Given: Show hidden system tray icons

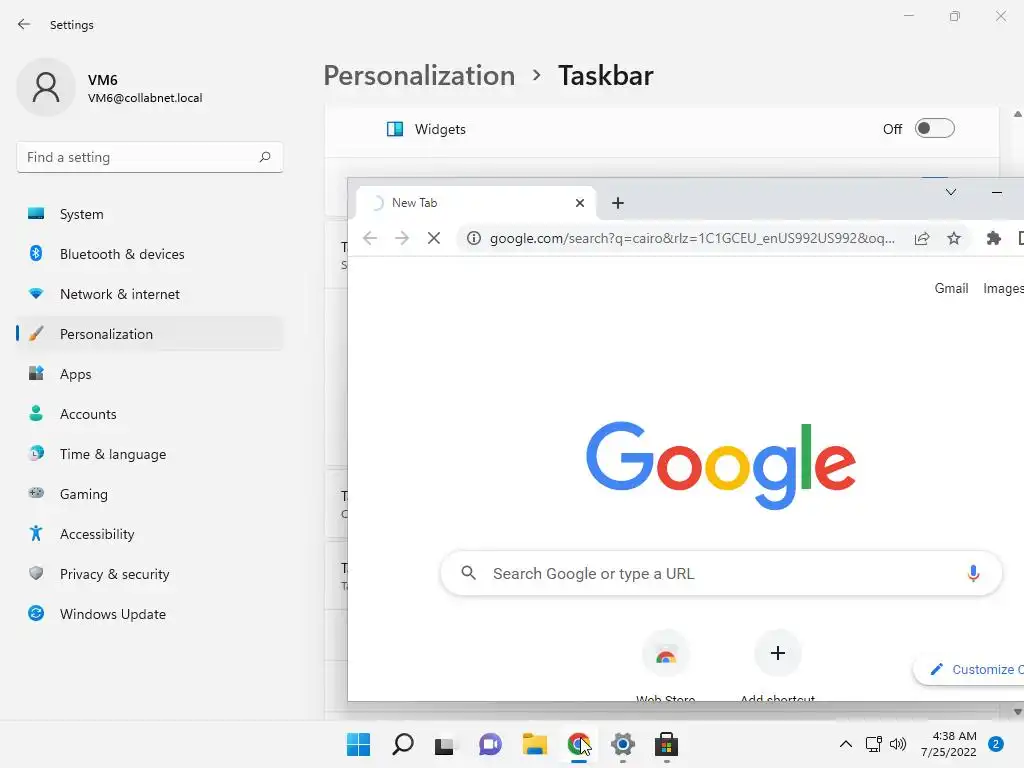Looking at the screenshot, I should coord(845,744).
